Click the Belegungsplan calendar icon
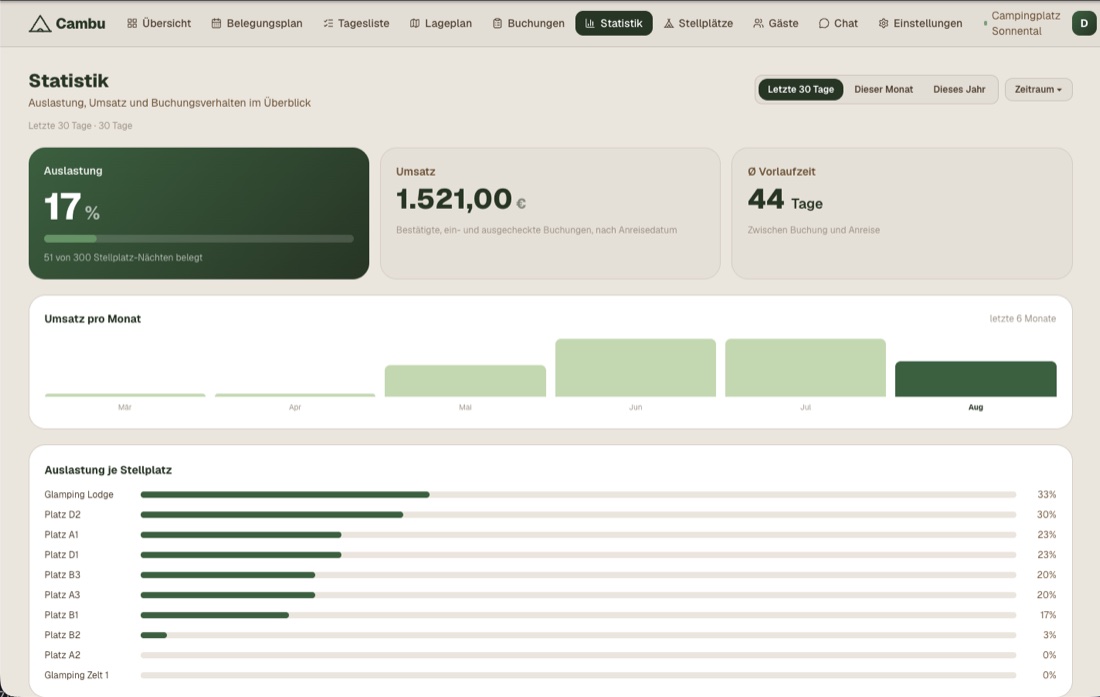1100x697 pixels. (216, 23)
